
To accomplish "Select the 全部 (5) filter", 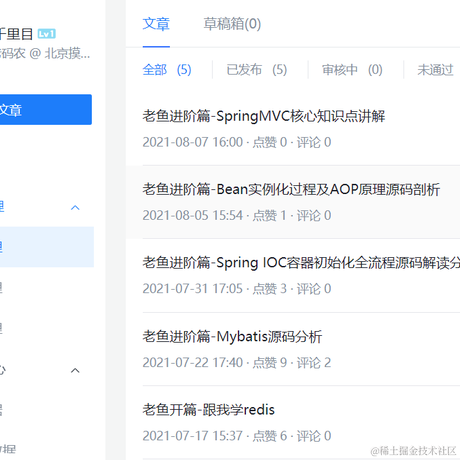I will (x=167, y=70).
